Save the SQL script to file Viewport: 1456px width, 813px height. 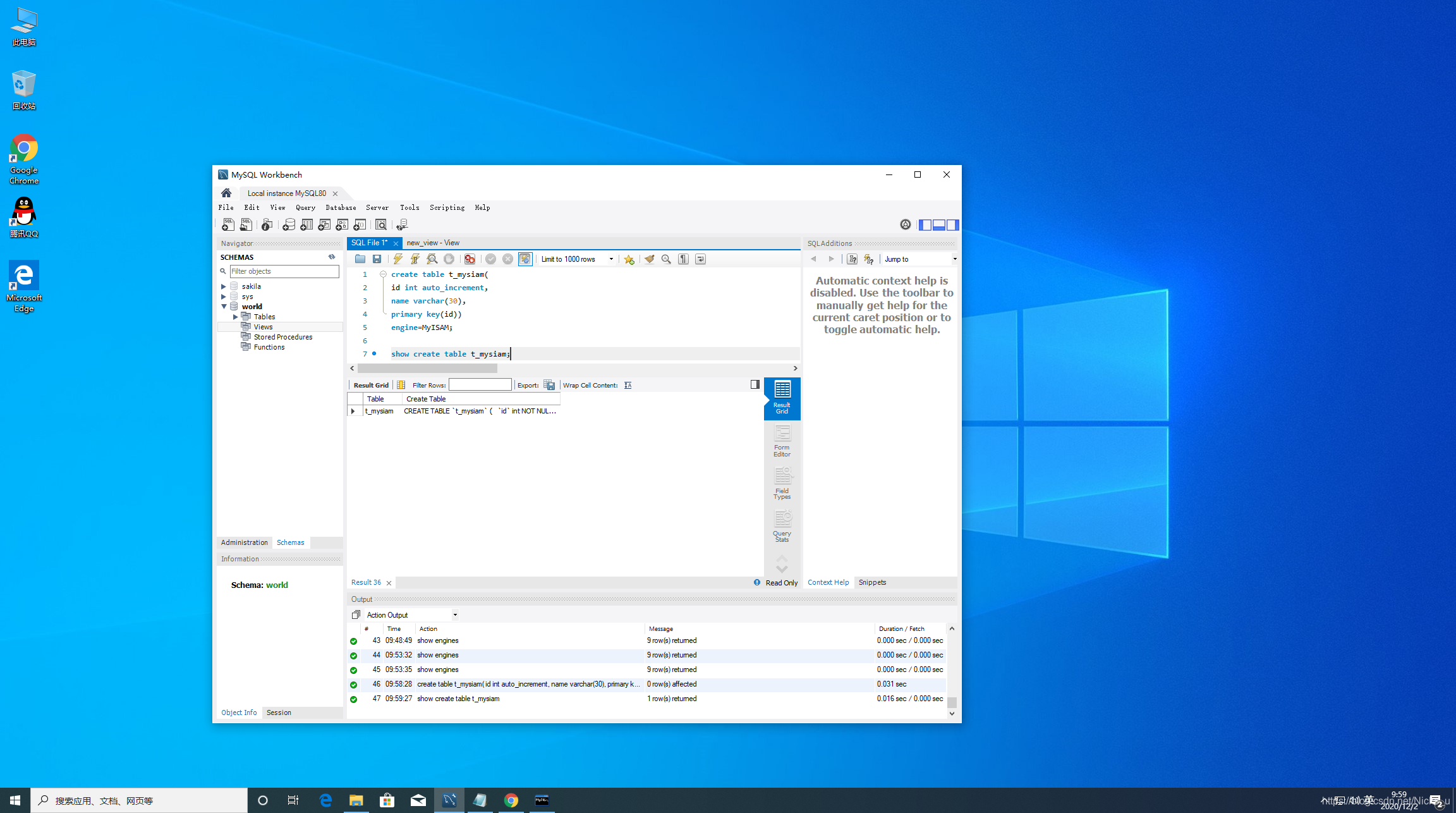[x=377, y=259]
